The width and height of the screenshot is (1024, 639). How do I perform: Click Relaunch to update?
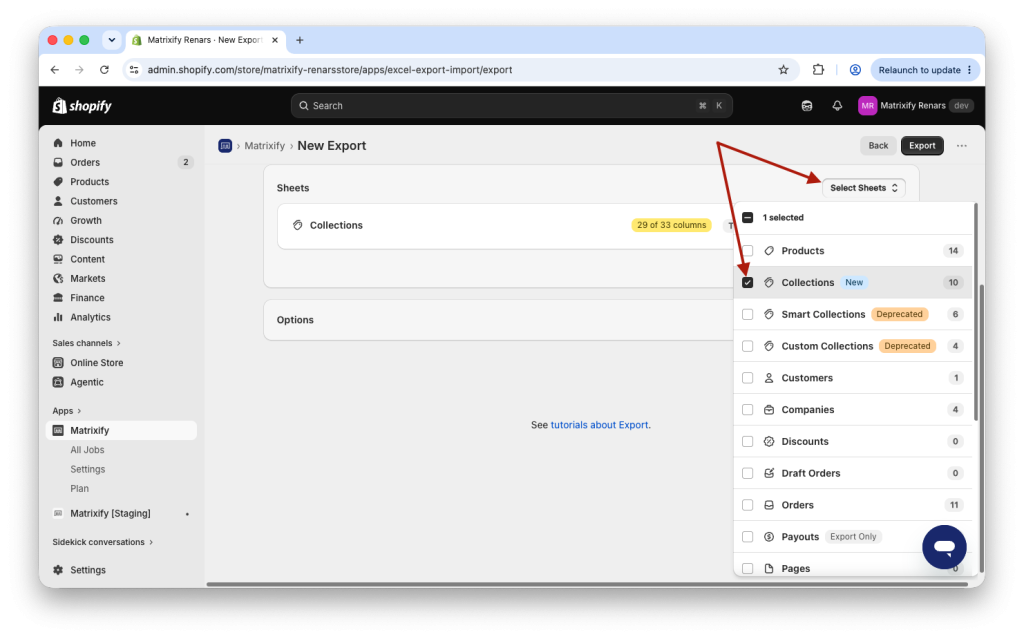click(925, 70)
